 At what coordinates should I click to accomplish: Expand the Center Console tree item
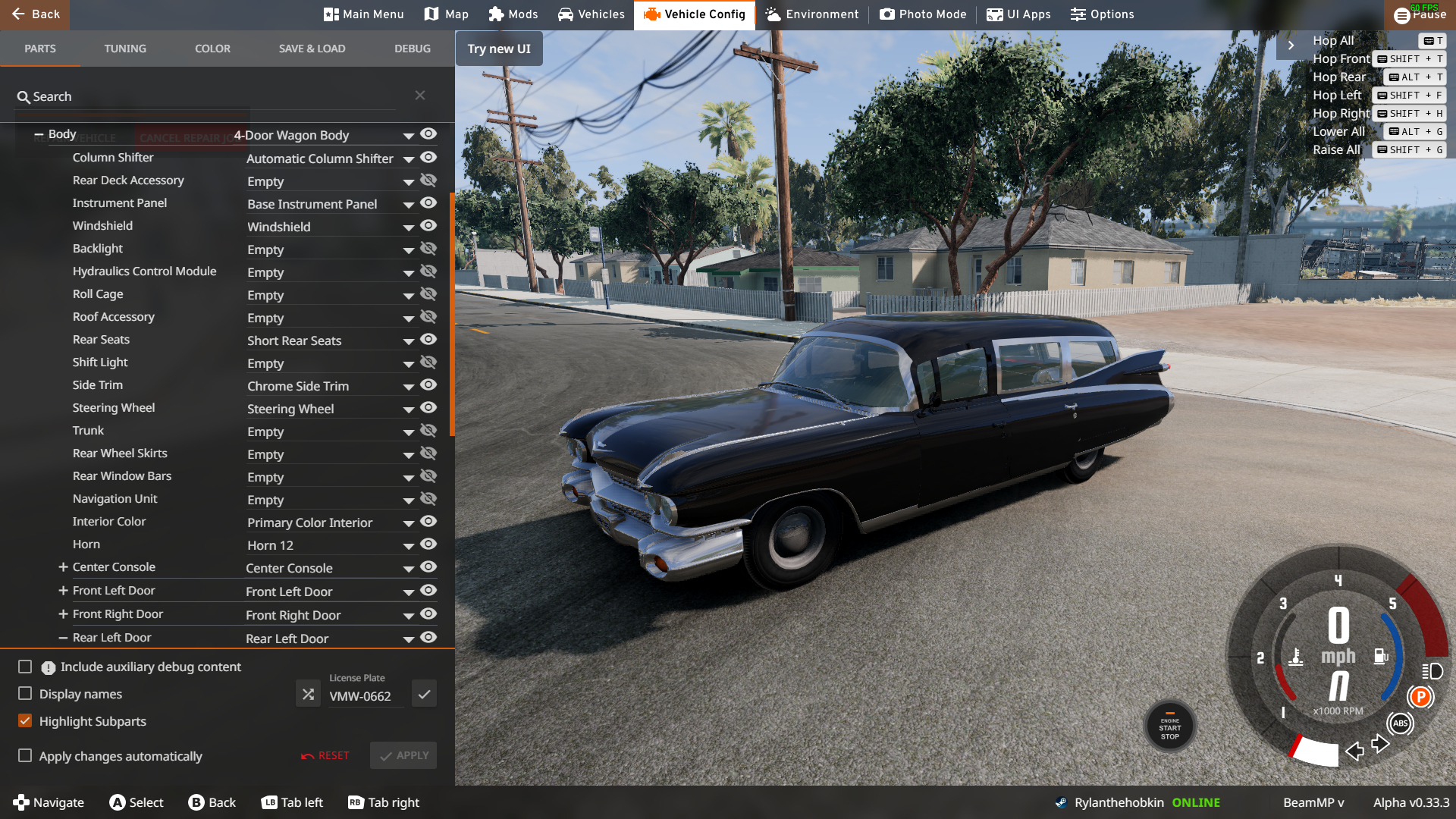[63, 567]
